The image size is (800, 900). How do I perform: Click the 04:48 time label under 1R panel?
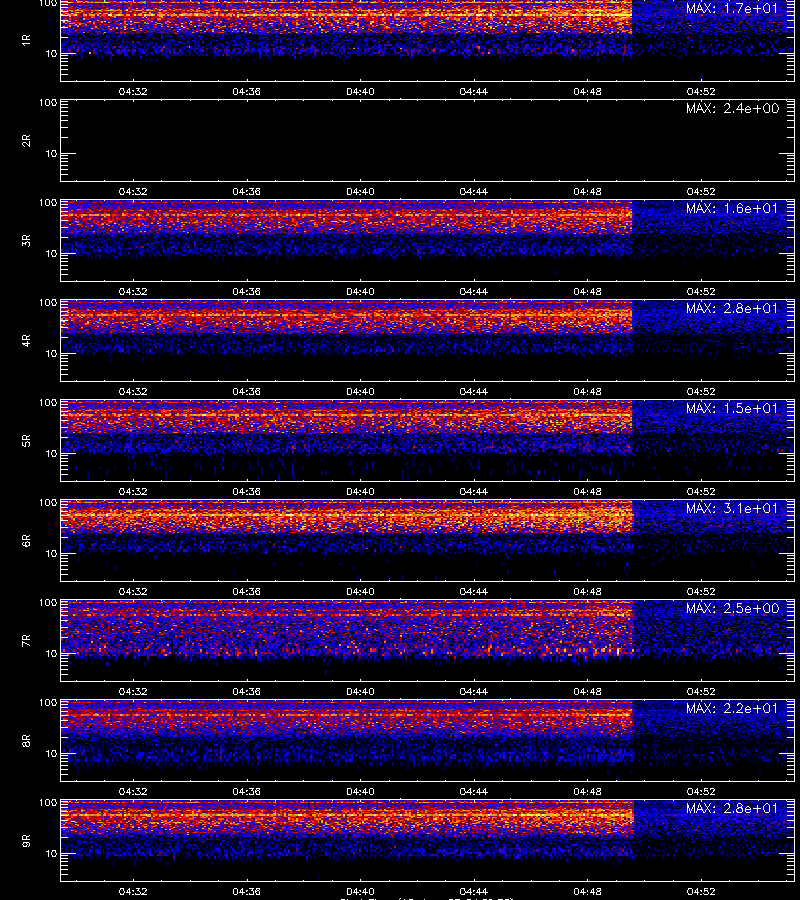(x=588, y=91)
